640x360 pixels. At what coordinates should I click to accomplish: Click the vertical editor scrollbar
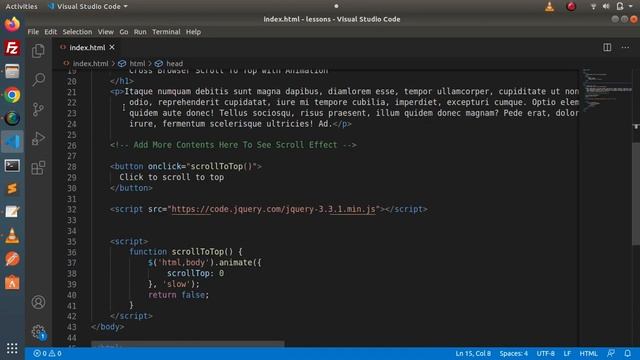[x=636, y=193]
